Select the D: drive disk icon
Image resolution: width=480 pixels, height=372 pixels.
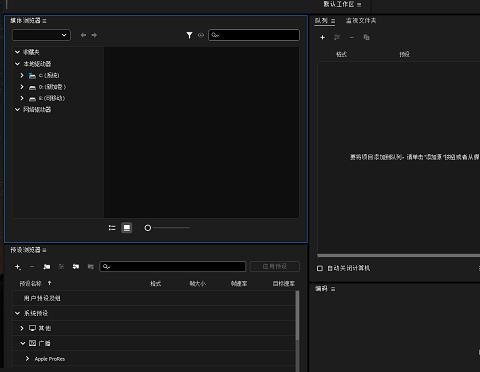[x=32, y=87]
